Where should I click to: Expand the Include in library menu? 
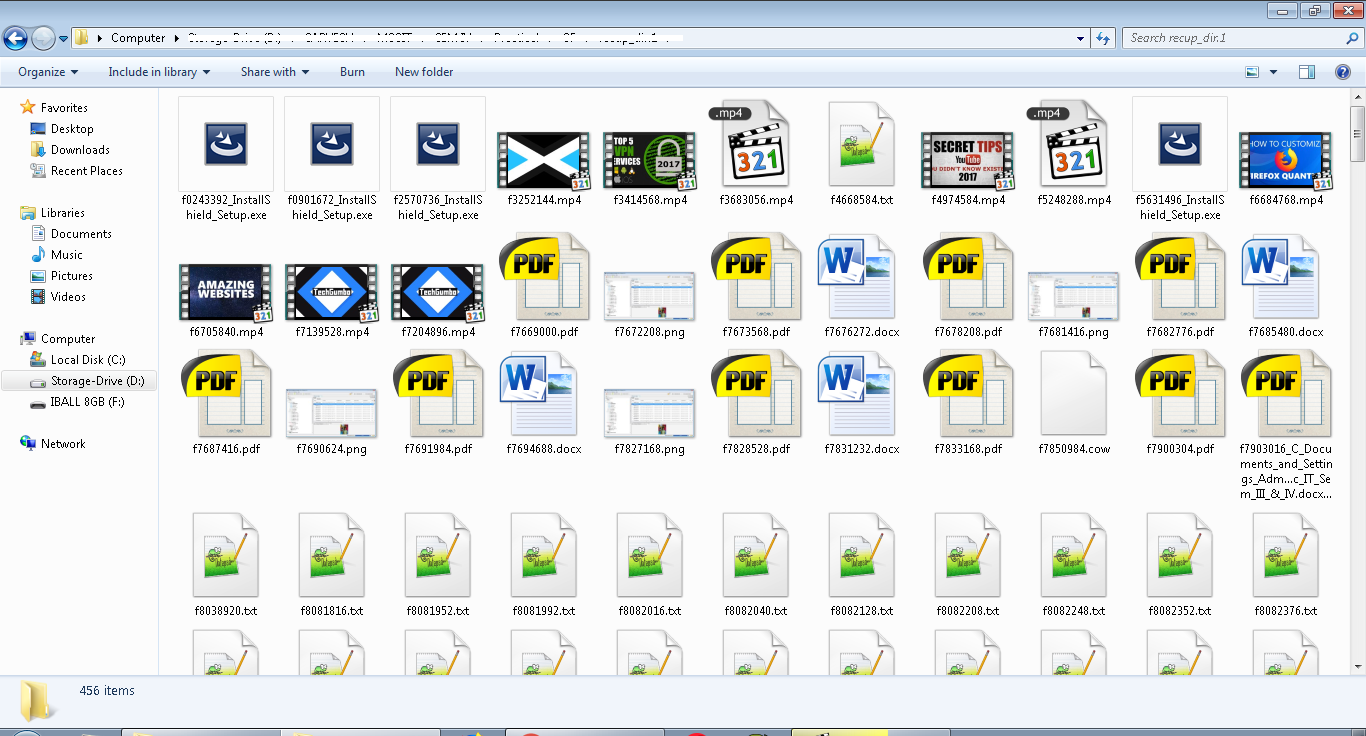click(x=159, y=72)
